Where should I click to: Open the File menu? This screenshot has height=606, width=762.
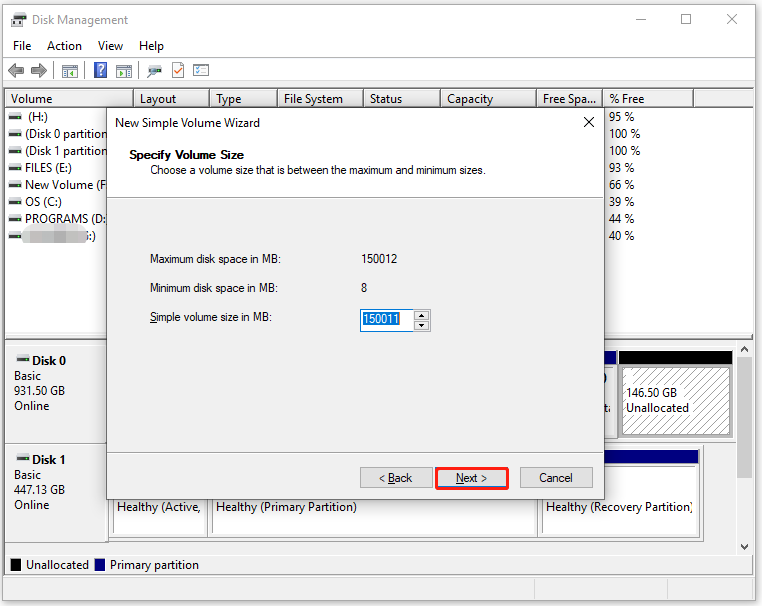tap(22, 46)
